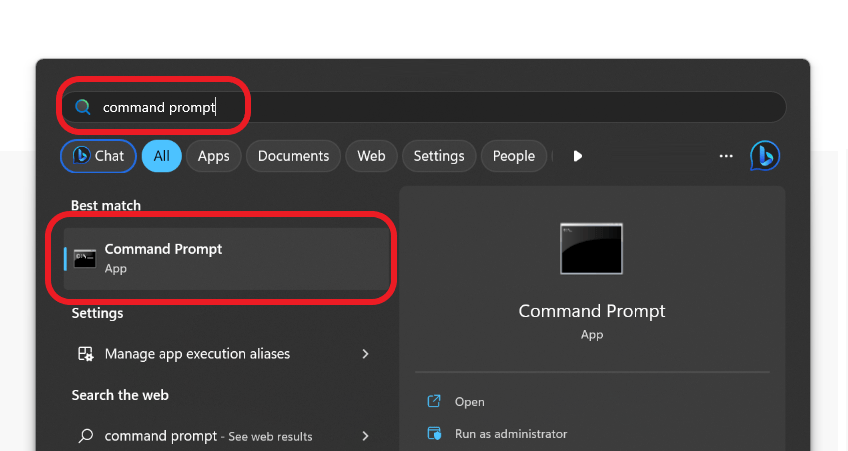Click the Open action icon
Viewport: 848px width, 451px height.
pyautogui.click(x=434, y=401)
